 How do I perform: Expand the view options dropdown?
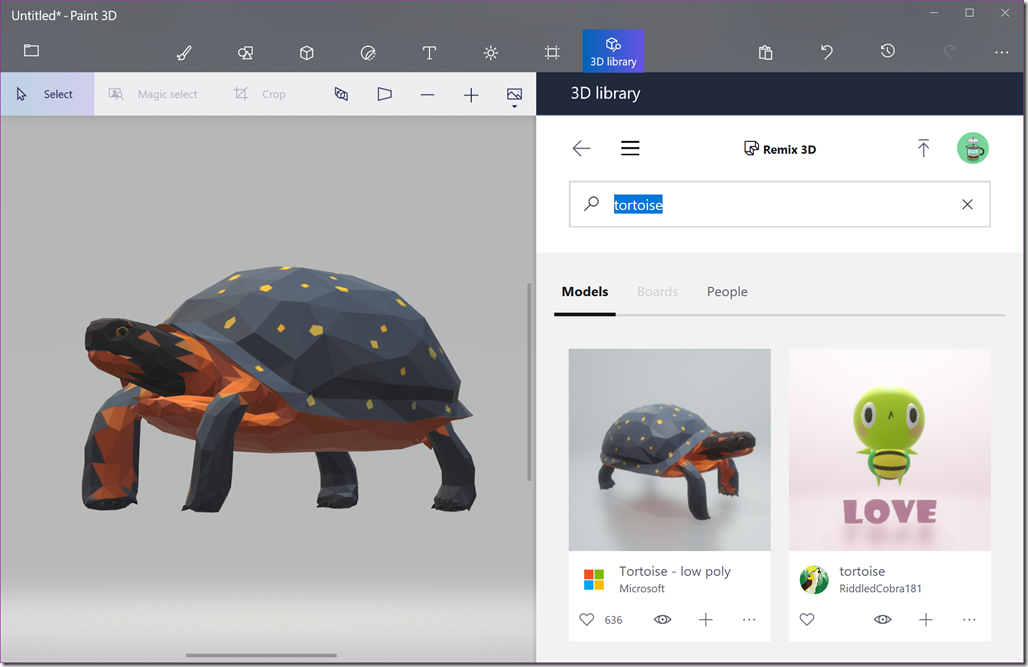point(515,96)
